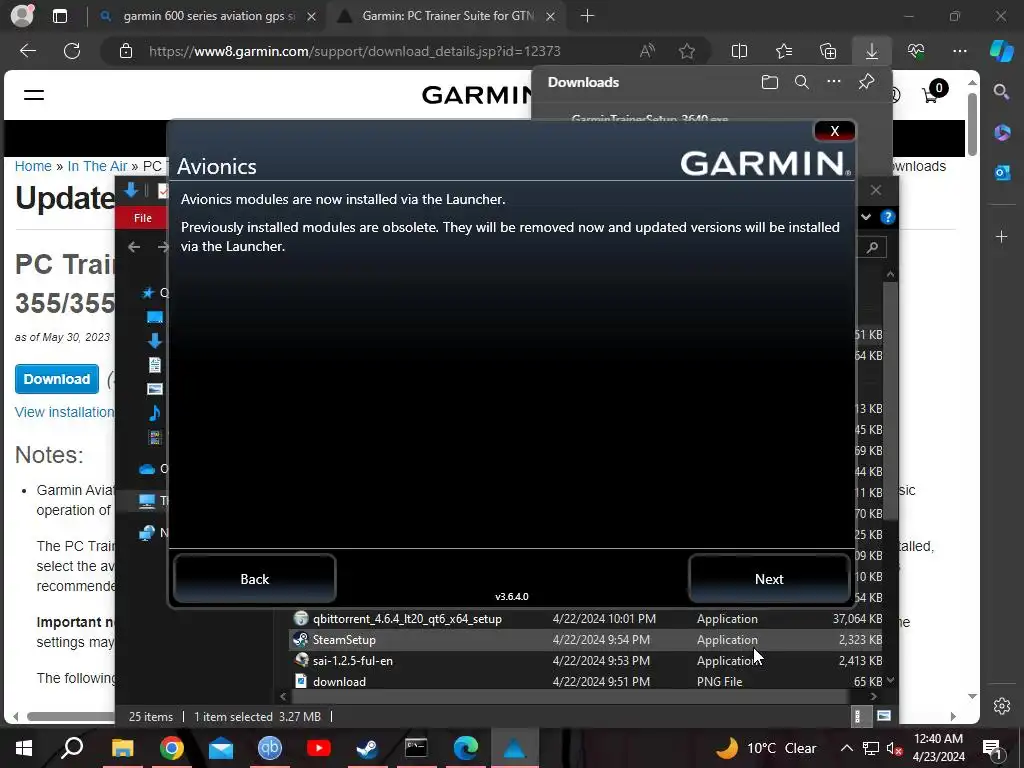Search downloads in the Downloads panel
1024x768 pixels.
point(801,82)
